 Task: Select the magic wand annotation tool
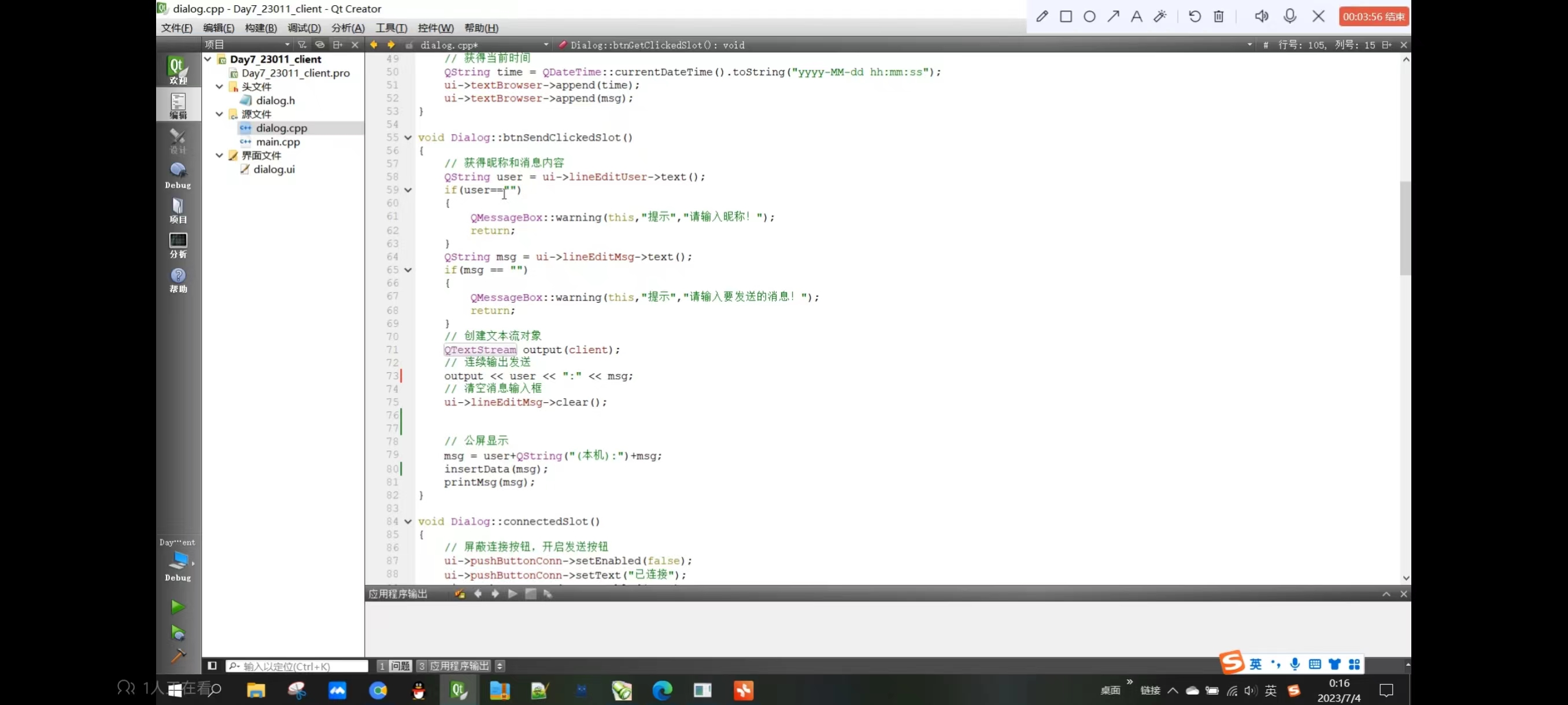click(x=1160, y=16)
